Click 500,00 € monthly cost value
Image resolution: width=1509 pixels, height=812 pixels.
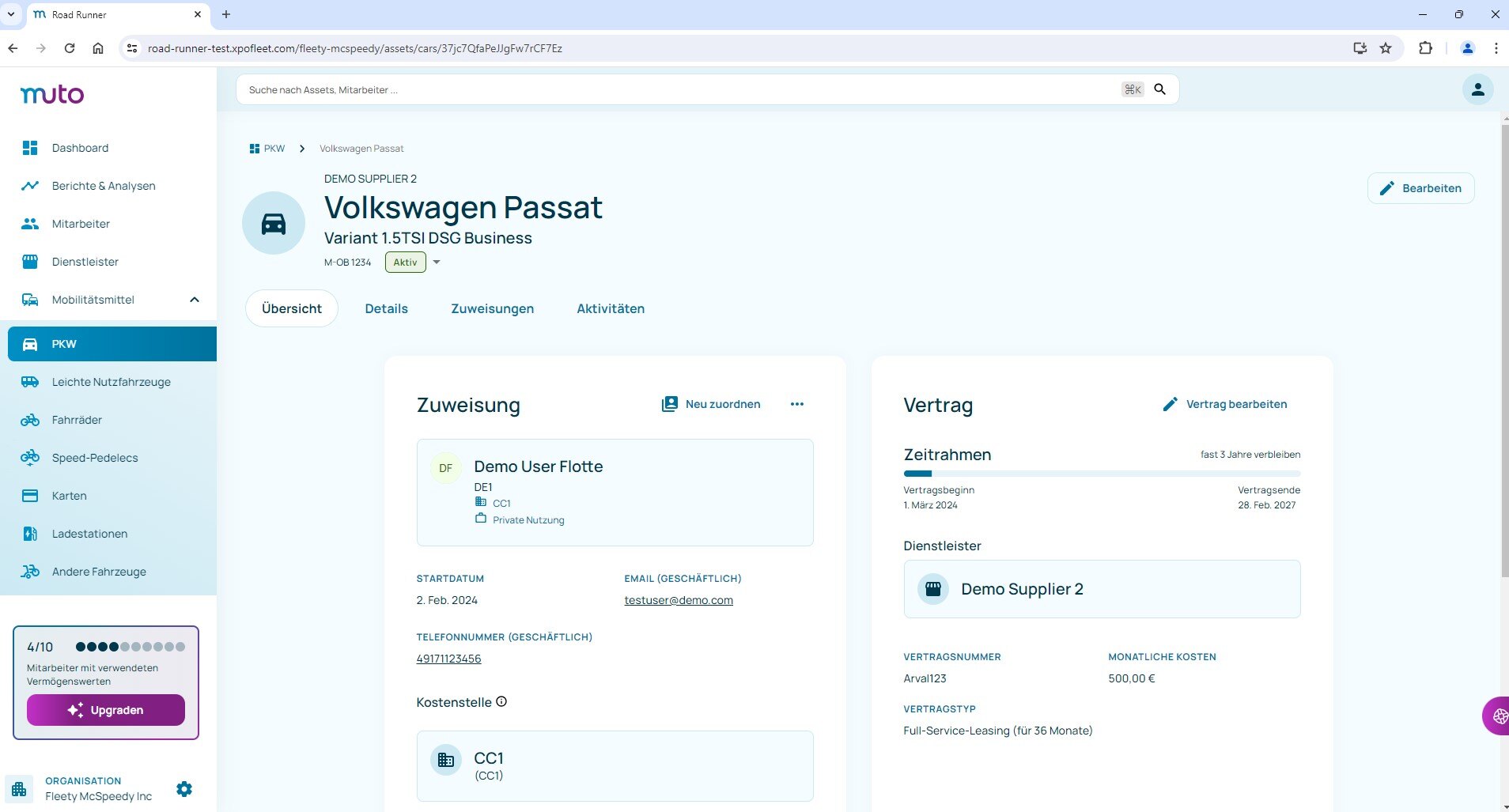click(1132, 678)
